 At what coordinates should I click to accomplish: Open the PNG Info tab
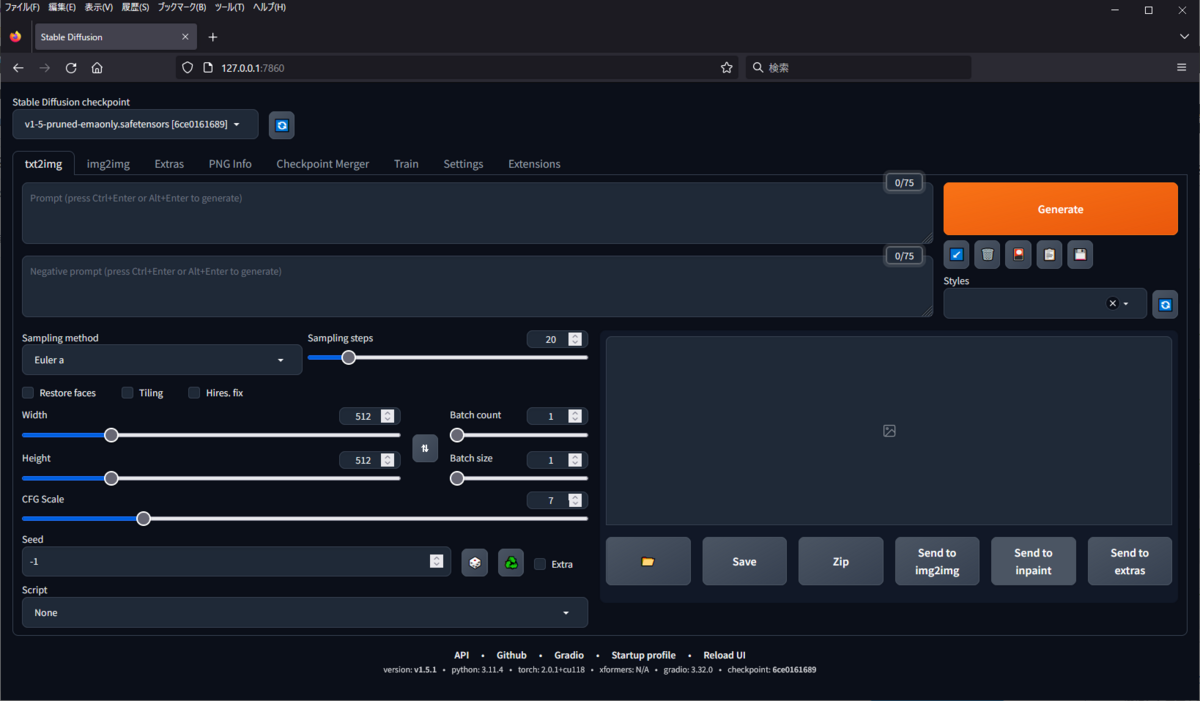pos(230,164)
